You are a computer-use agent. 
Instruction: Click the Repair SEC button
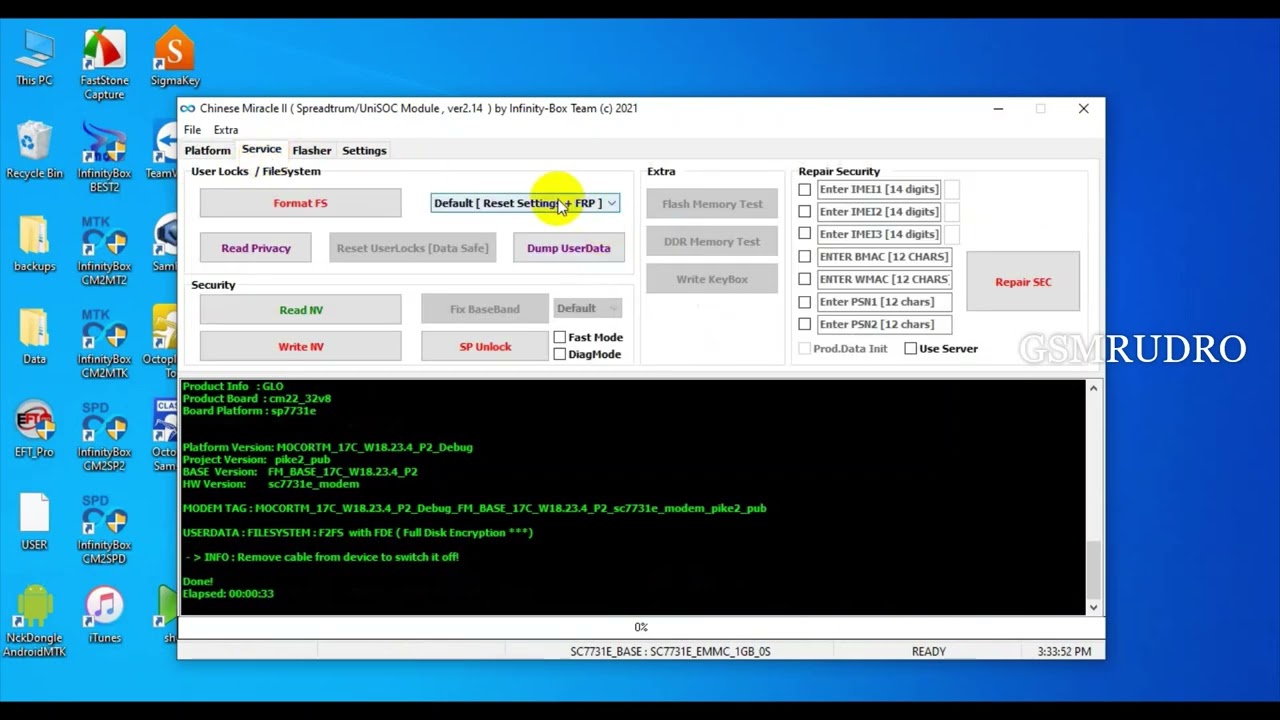pos(1023,282)
